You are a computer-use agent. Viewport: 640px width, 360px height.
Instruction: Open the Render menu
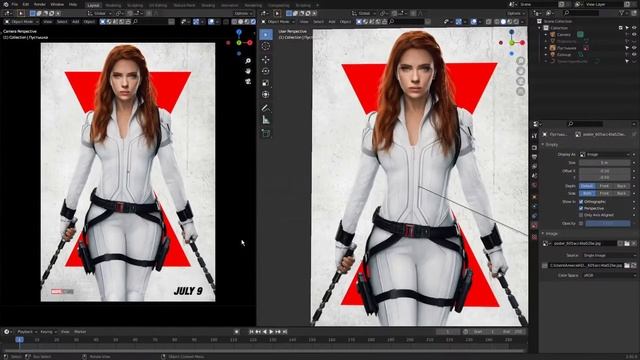[40, 4]
